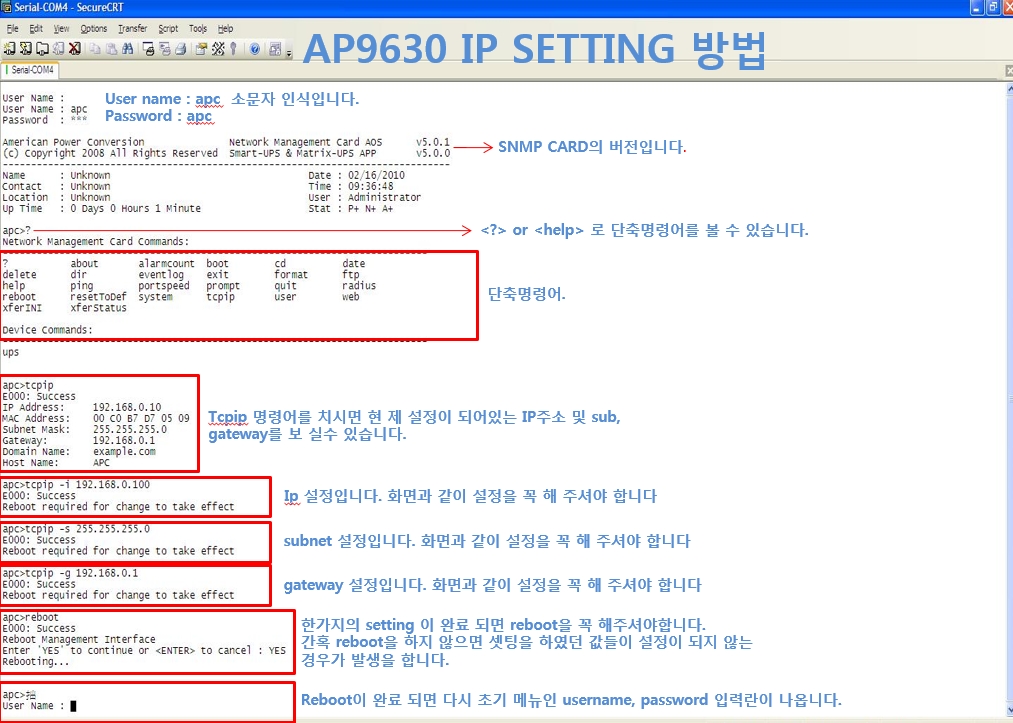
Task: Expand the toolbar overflow options arrow
Action: [x=289, y=52]
